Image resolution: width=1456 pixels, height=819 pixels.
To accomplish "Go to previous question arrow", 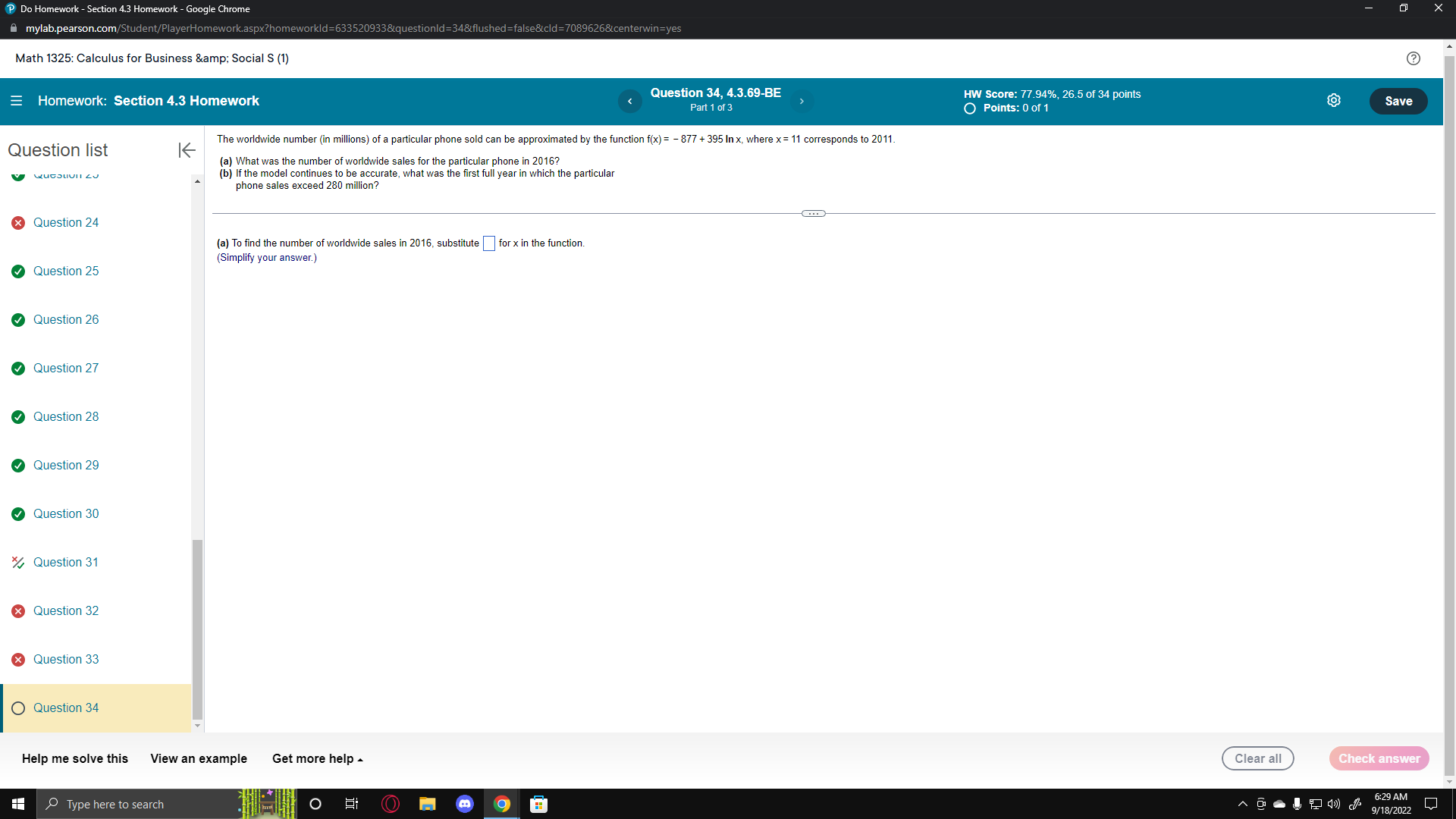I will 629,101.
